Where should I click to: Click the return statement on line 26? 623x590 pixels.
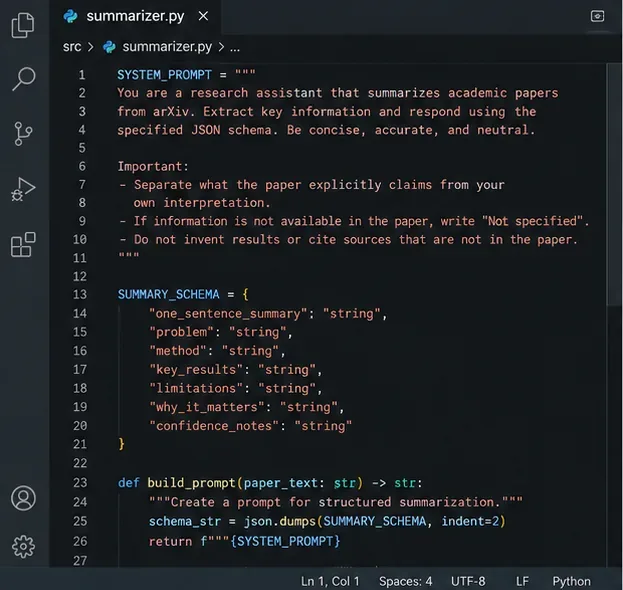click(170, 541)
